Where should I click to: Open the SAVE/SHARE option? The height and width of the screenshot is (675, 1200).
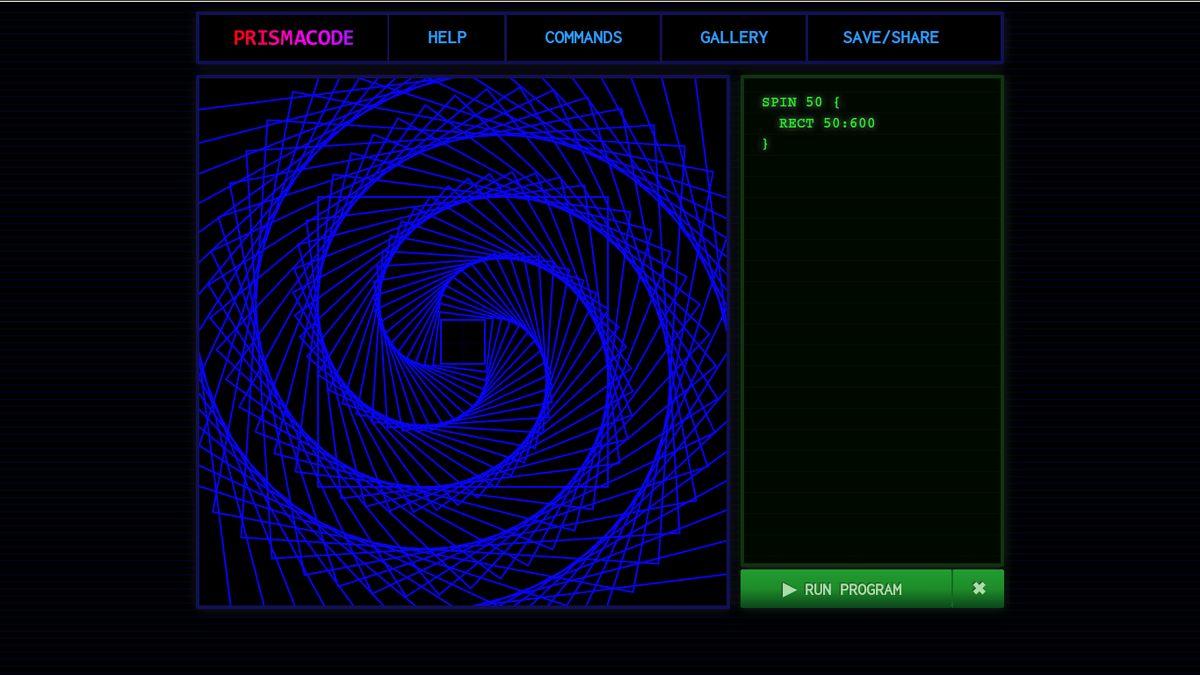tap(890, 38)
